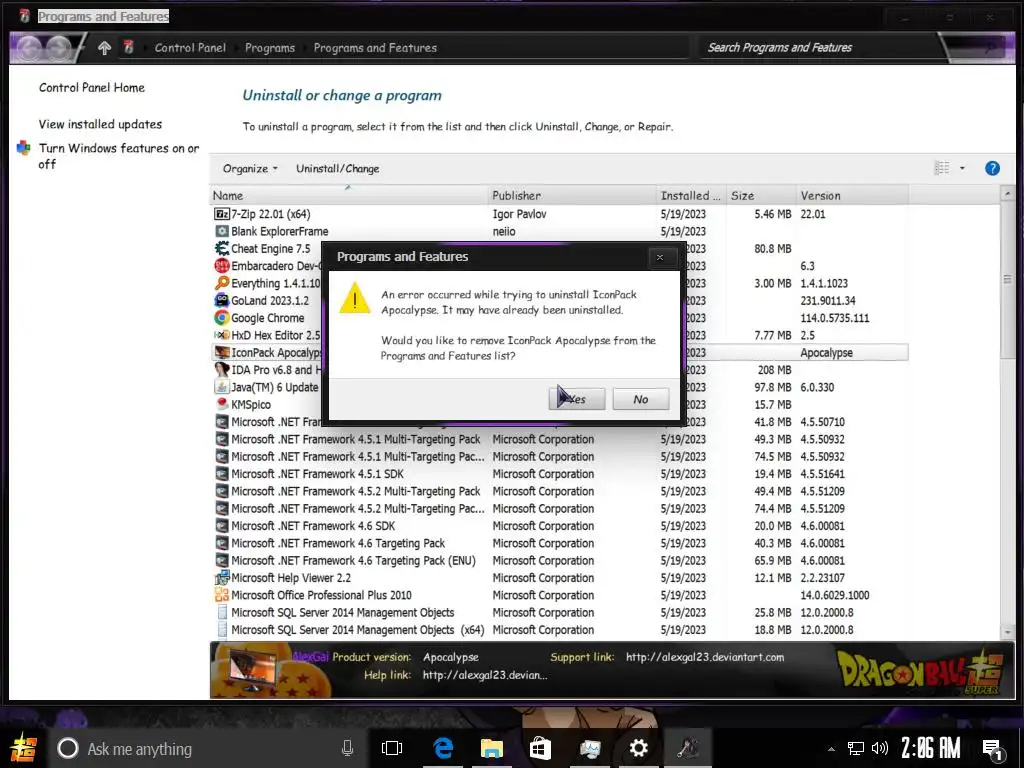Click the Blank ExplorerFrame icon
Viewport: 1024px width, 768px height.
point(222,231)
